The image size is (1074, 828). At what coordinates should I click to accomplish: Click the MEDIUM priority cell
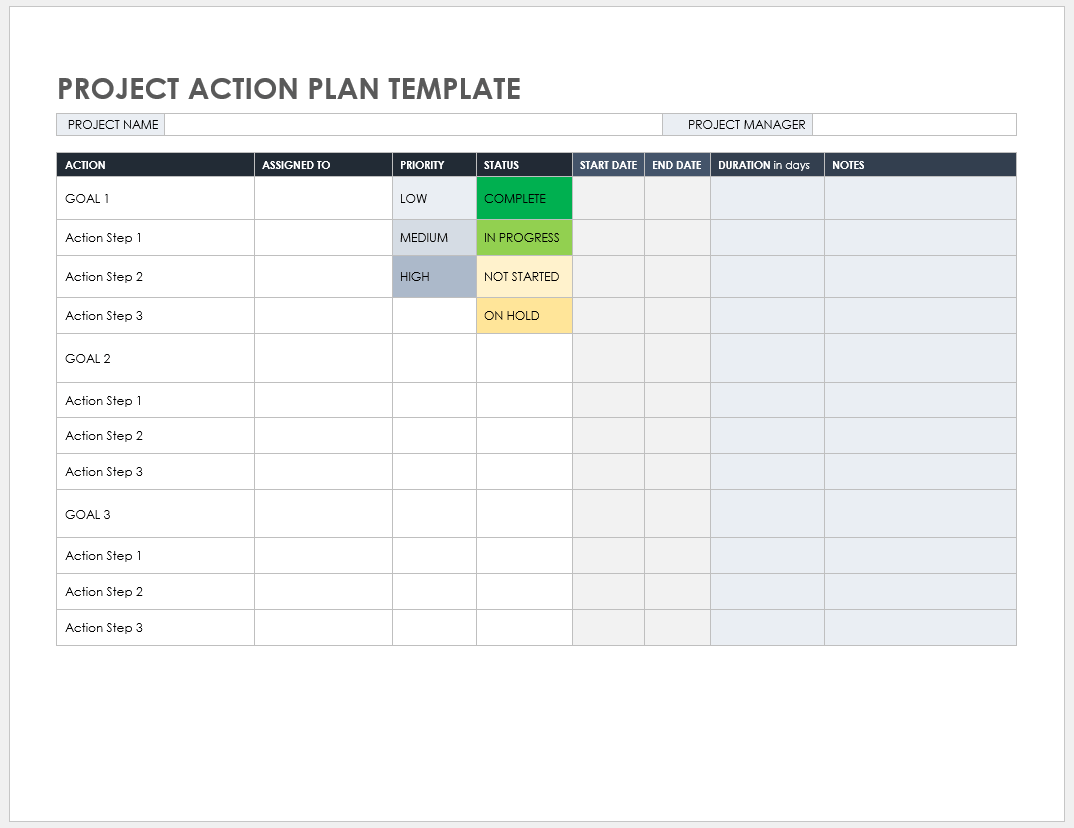click(x=434, y=238)
